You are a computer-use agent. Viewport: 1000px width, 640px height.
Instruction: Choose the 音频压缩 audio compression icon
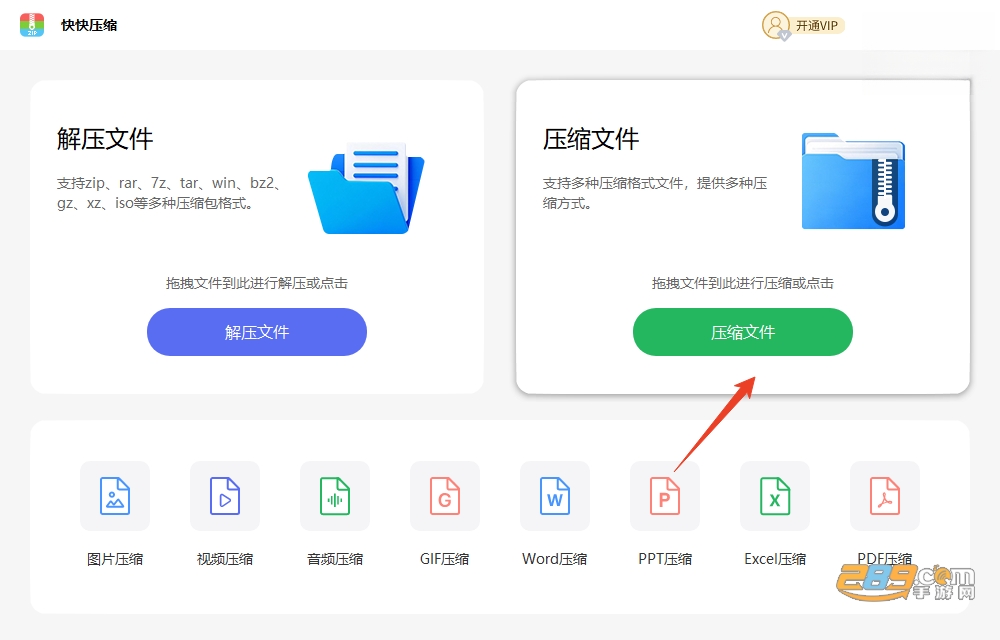(335, 496)
